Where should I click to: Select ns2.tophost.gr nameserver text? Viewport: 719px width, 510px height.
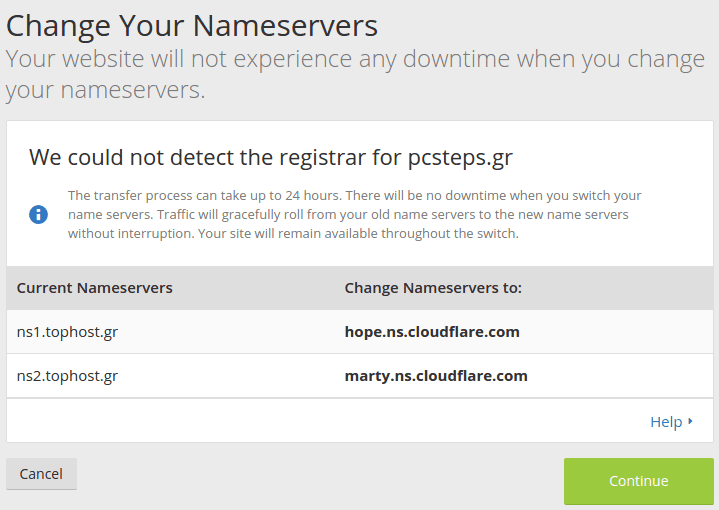click(67, 376)
